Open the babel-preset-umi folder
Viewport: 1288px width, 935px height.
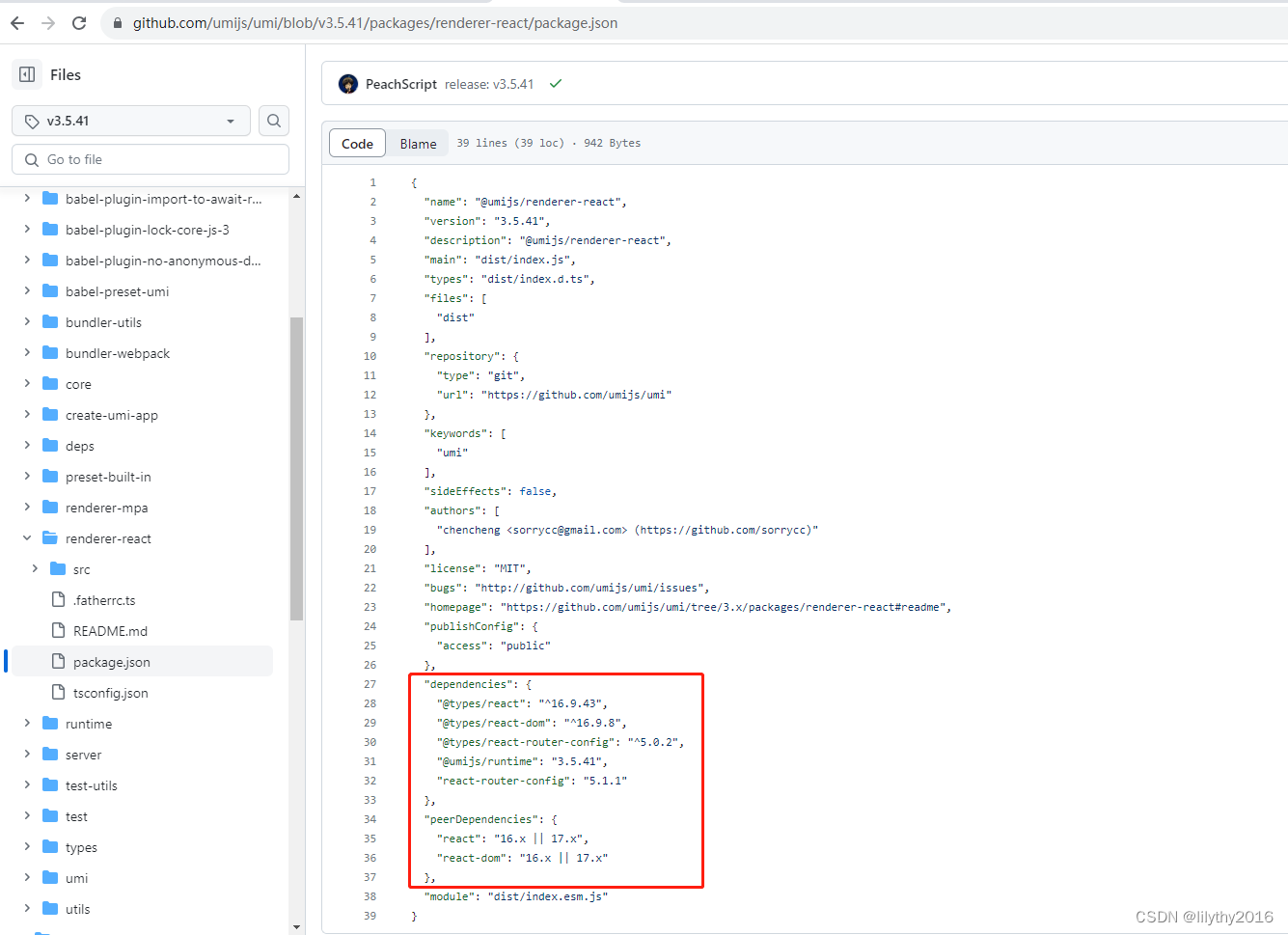coord(117,291)
